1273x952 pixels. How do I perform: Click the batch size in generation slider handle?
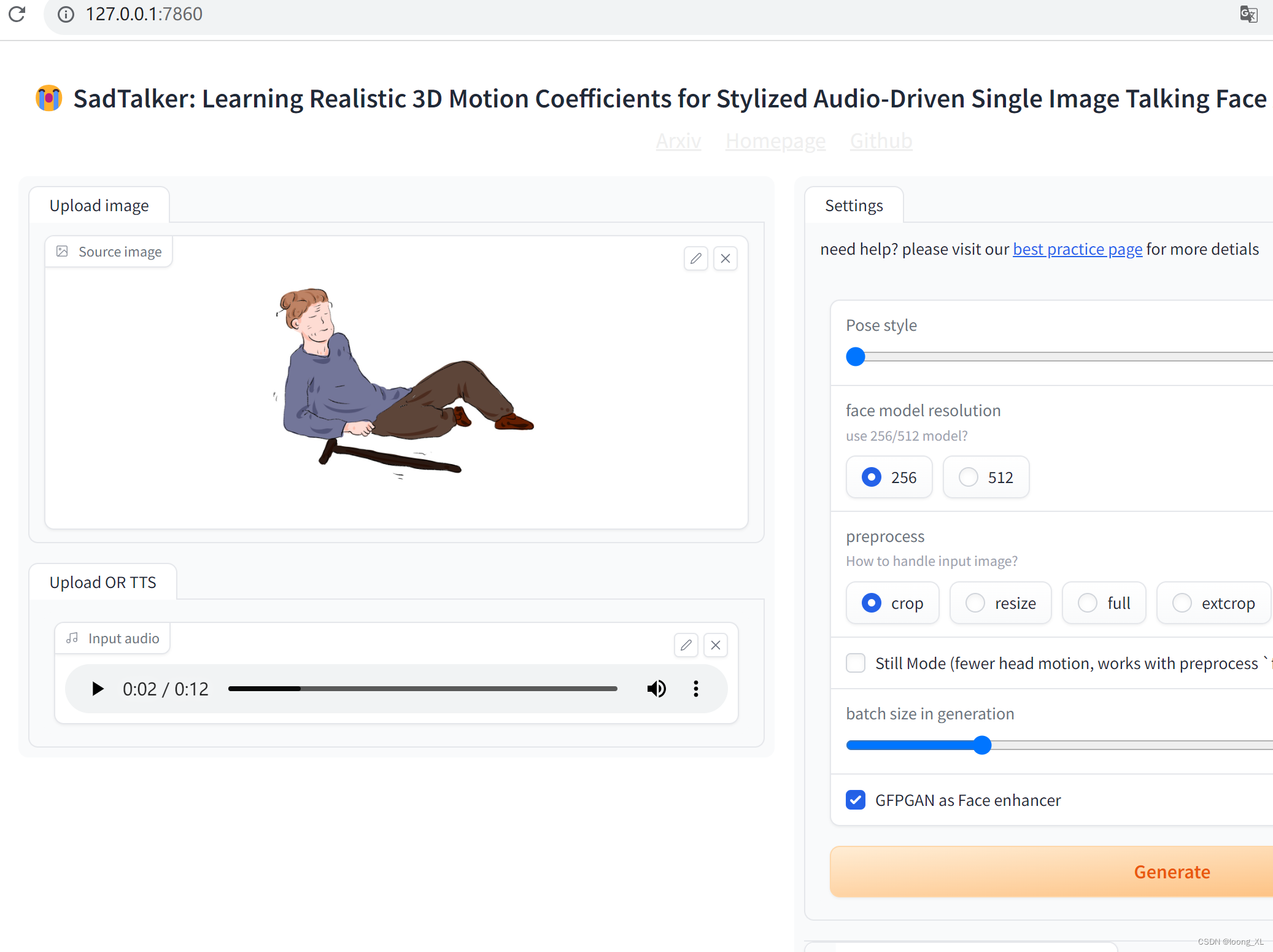point(982,745)
